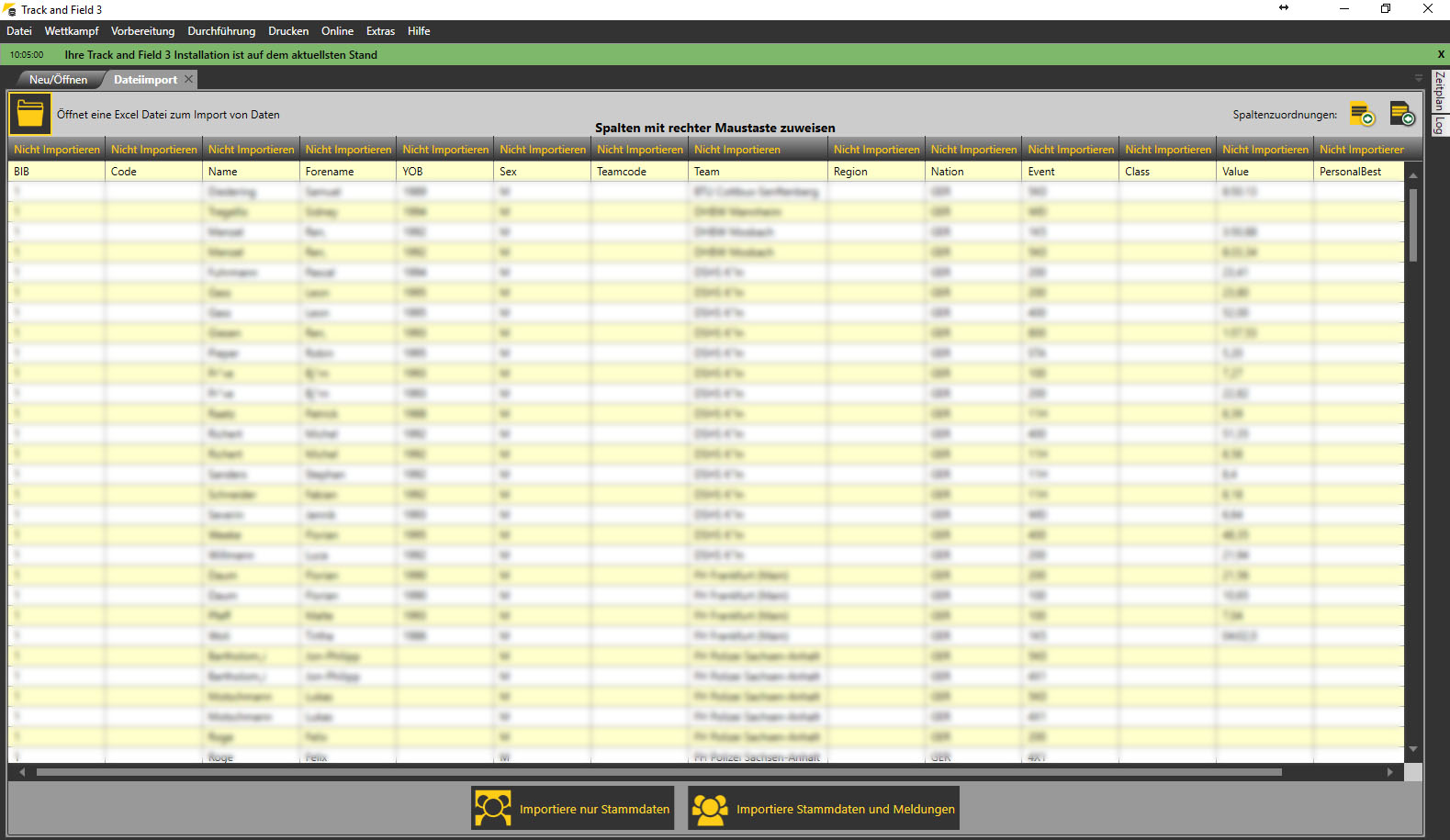The image size is (1450, 840).
Task: Click Nicht Importieren header above Event
Action: 1071,149
